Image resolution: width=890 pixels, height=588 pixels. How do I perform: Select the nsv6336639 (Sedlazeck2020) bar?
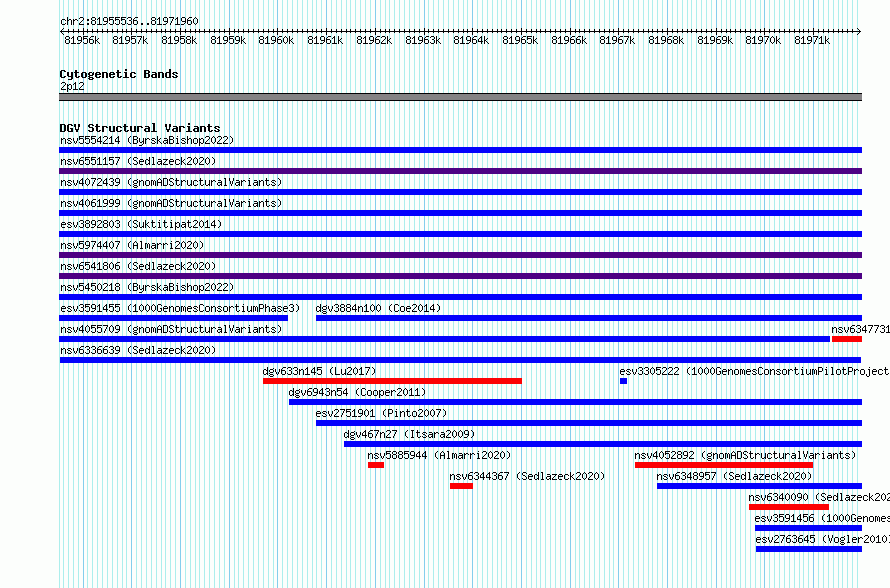460,360
